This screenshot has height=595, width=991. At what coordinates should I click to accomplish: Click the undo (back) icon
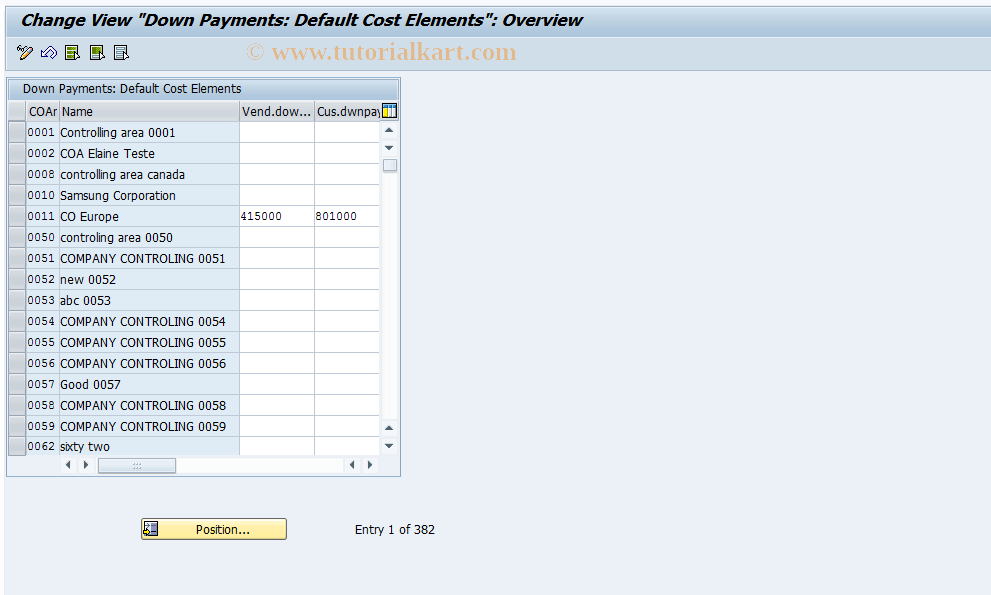point(48,52)
